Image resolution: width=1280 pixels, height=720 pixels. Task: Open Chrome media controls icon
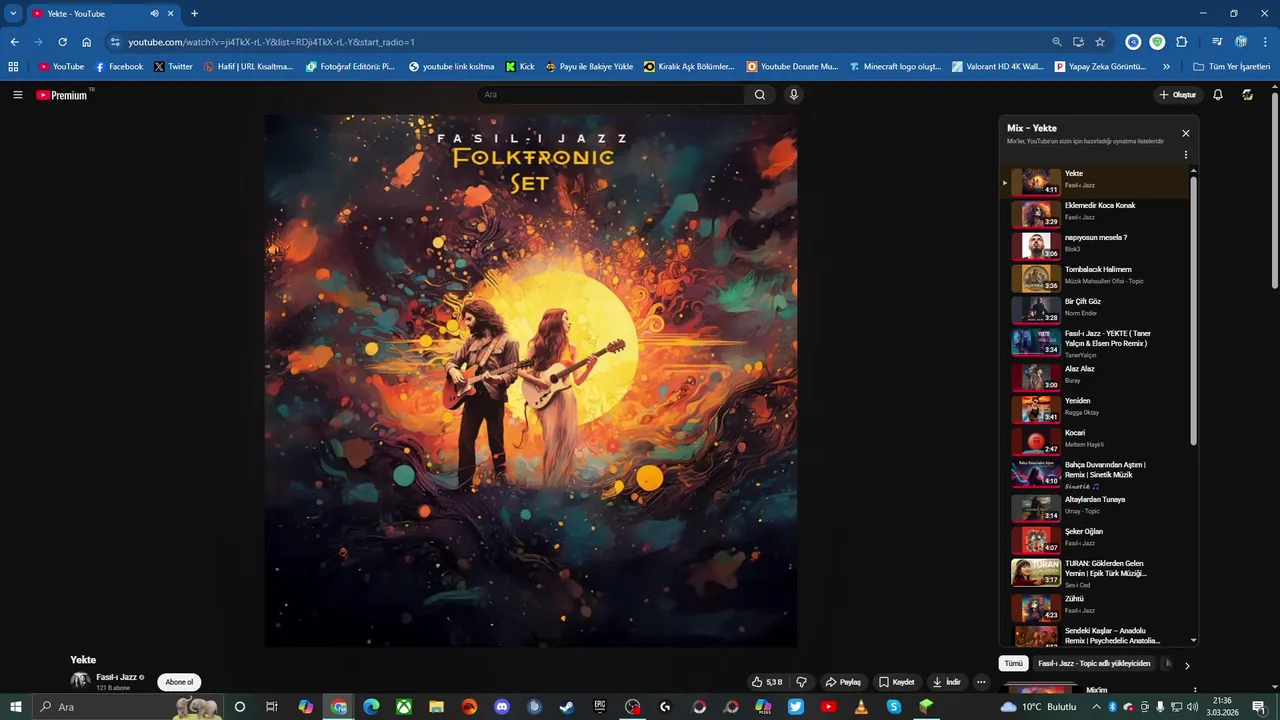coord(1217,42)
